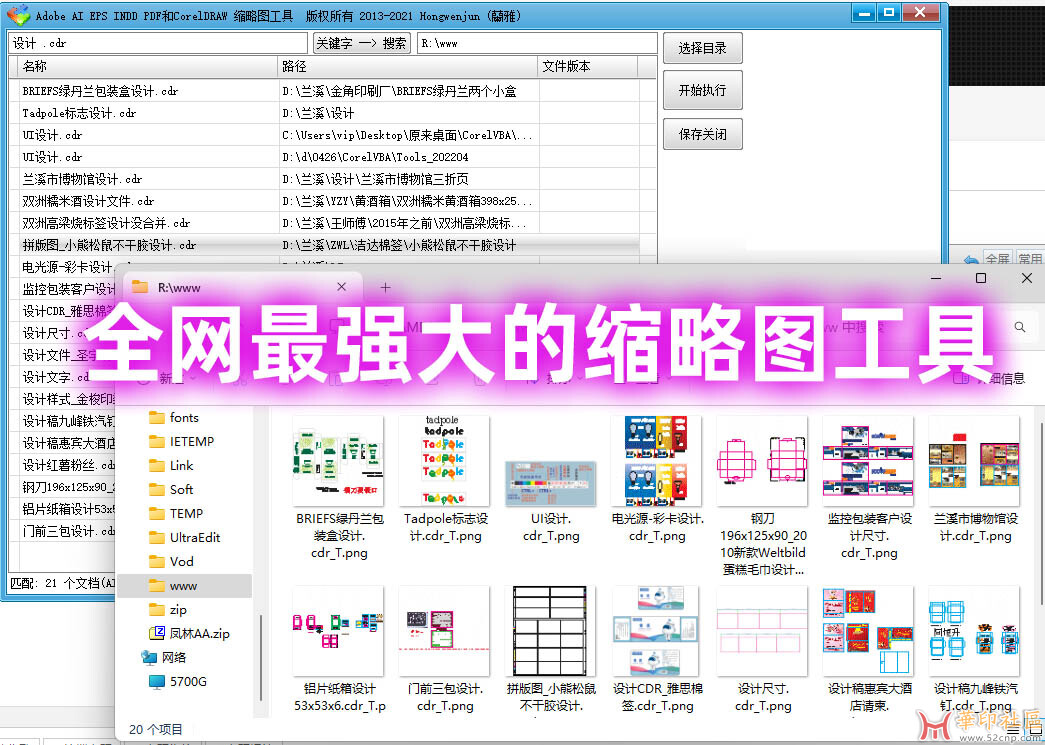
Task: Select row BRIEFS绿丹兰包装盒设计.cdr in list
Action: point(324,91)
